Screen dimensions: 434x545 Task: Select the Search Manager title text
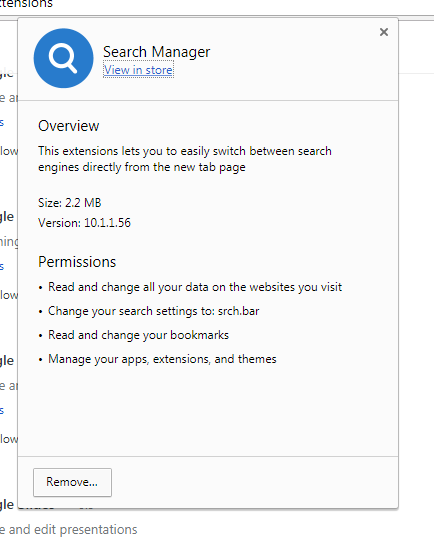pos(156,52)
